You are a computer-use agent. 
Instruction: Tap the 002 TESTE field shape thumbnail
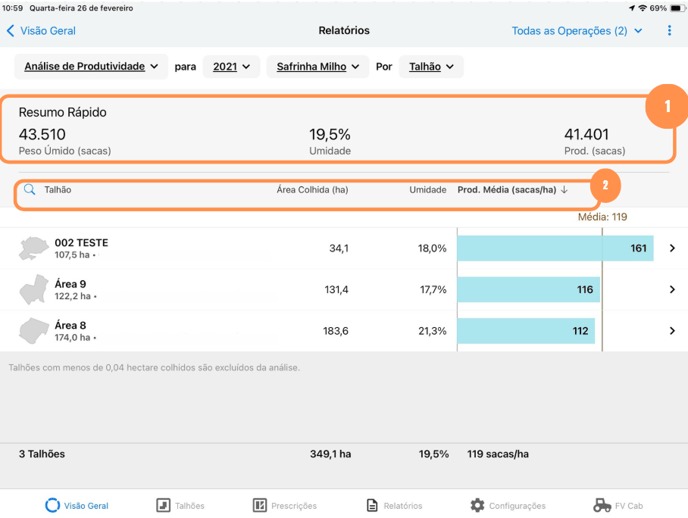(34, 249)
